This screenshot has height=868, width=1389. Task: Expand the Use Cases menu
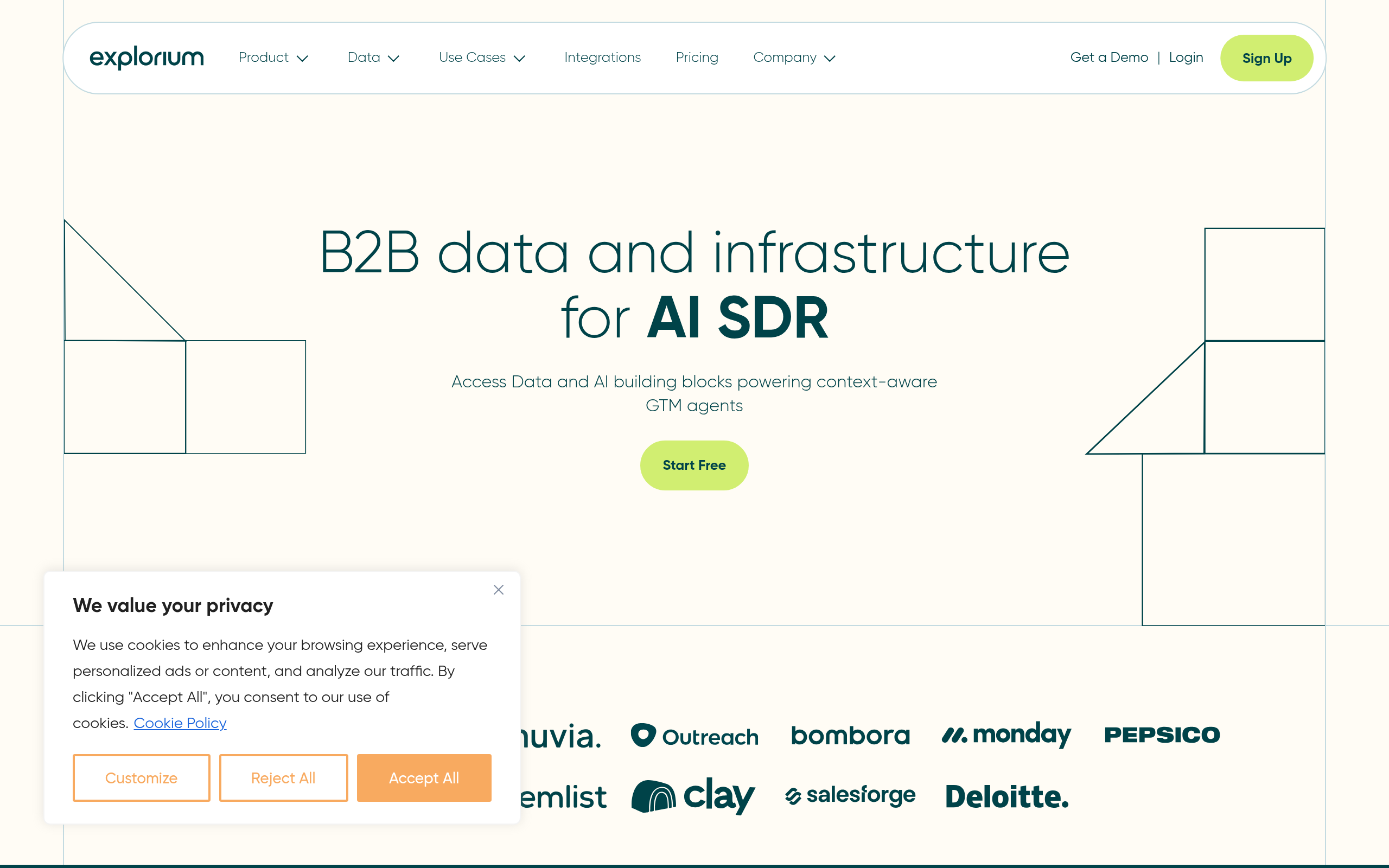tap(482, 58)
